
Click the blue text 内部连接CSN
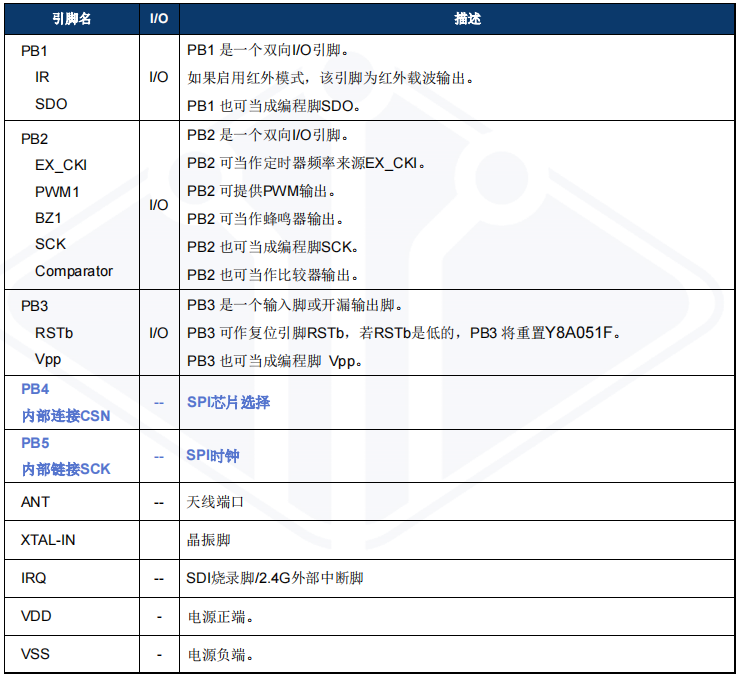click(x=65, y=415)
